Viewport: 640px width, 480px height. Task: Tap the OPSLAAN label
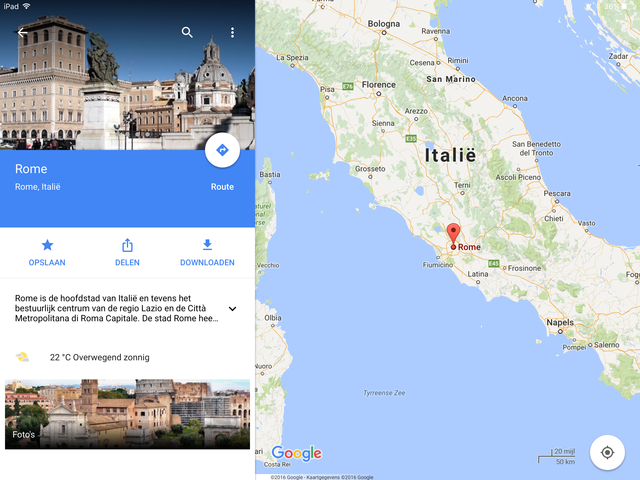tap(47, 262)
